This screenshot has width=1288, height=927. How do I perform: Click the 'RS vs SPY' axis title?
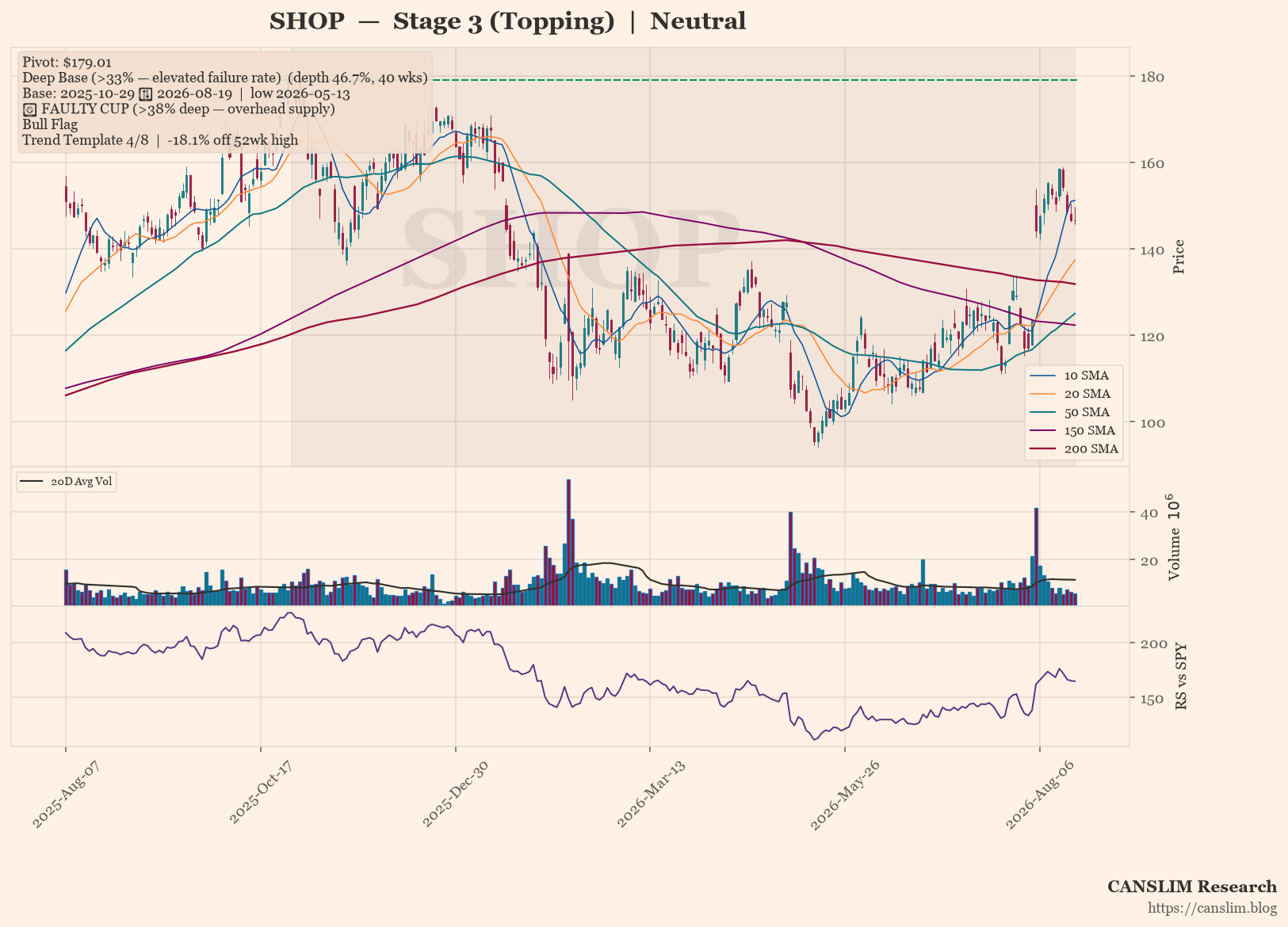click(1182, 676)
